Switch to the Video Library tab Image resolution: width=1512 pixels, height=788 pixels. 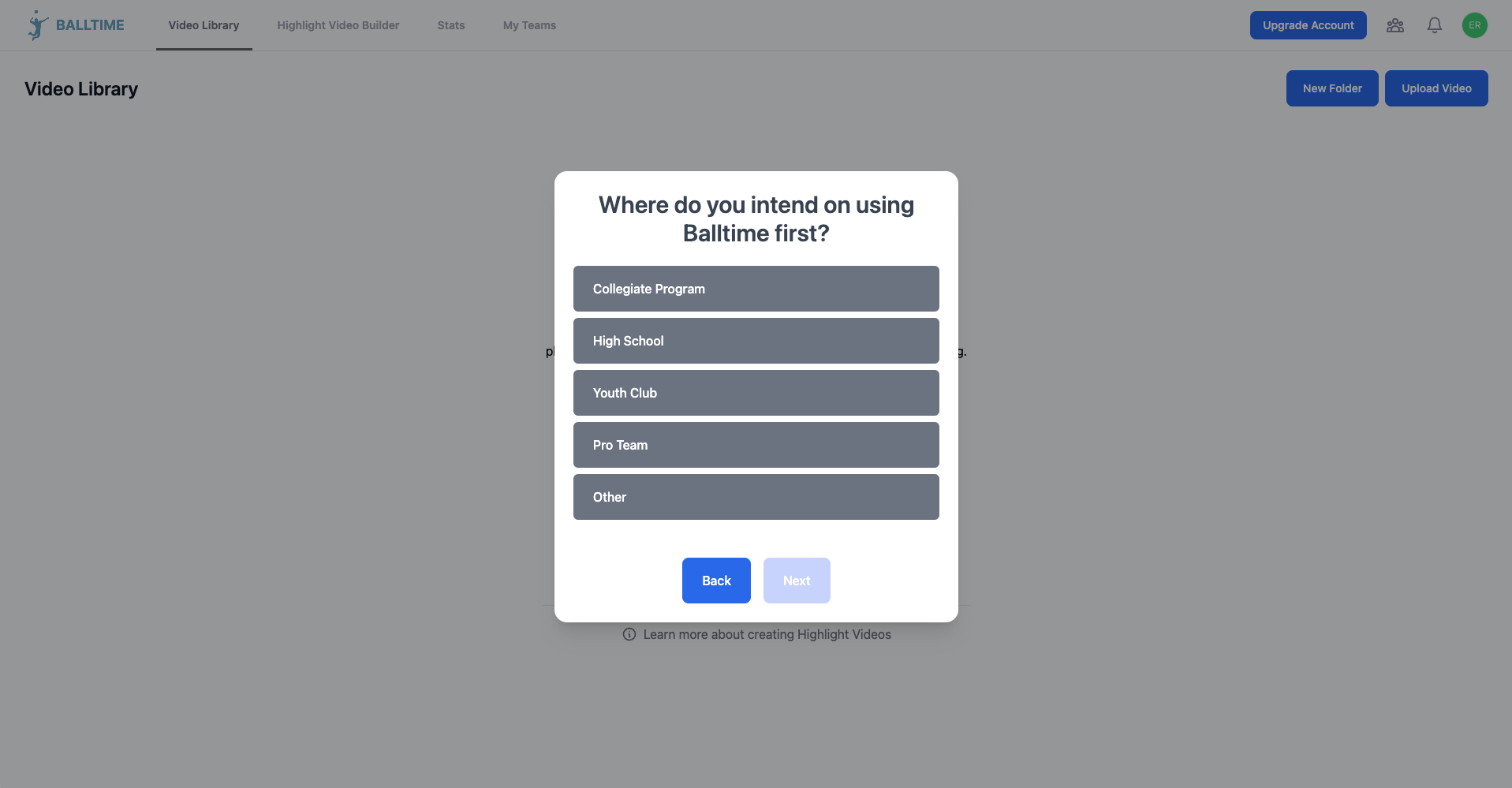(x=203, y=25)
